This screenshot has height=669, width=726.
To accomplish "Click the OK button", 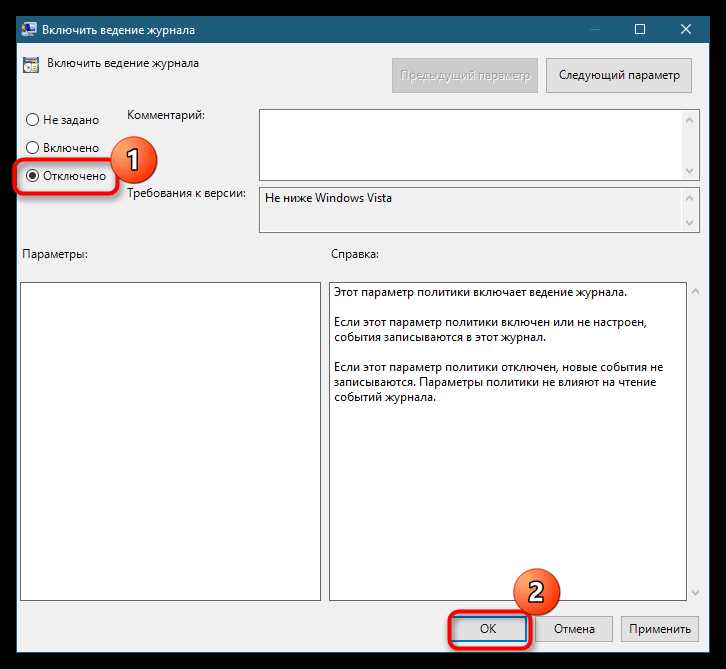I will (x=489, y=629).
